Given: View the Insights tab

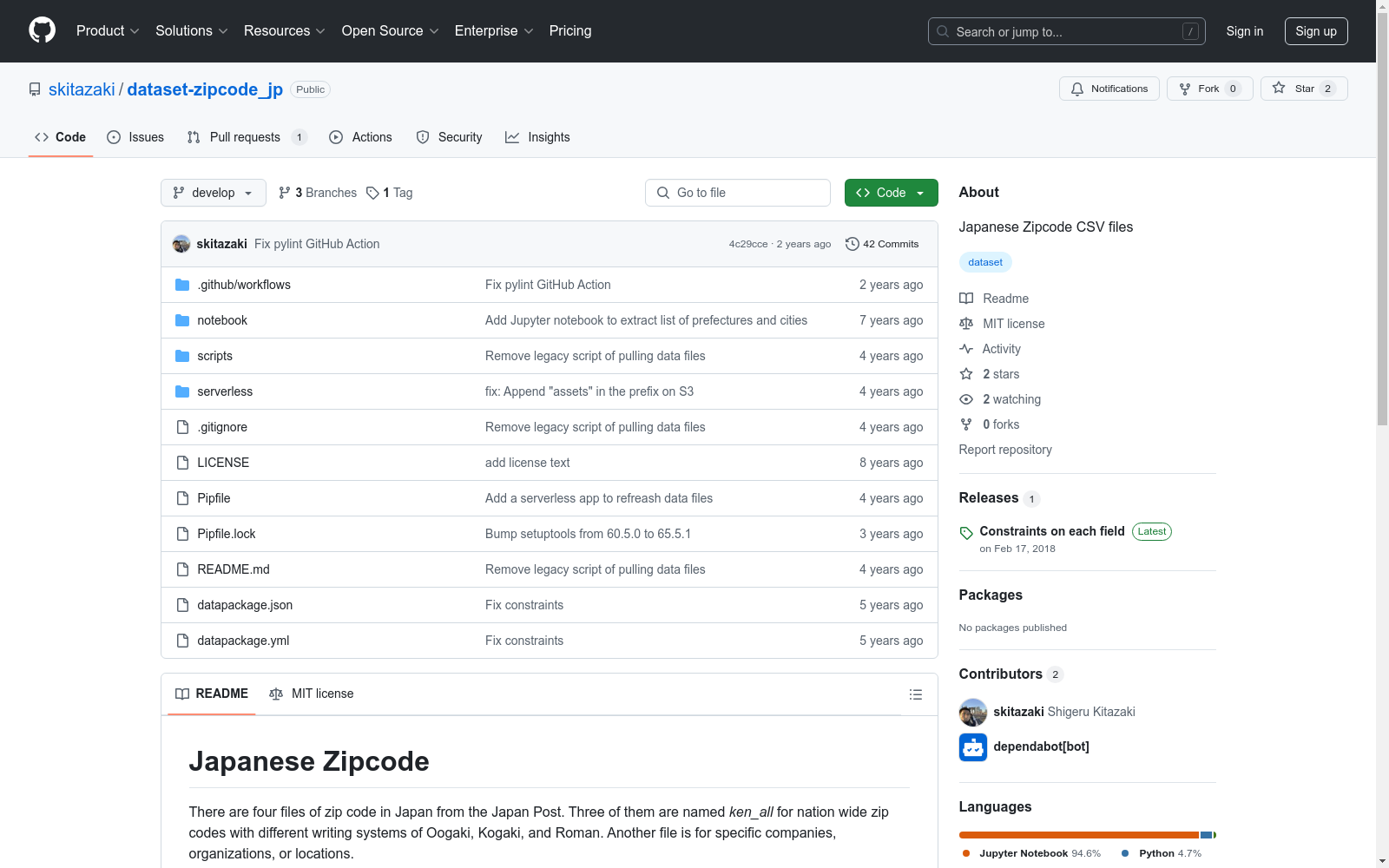Looking at the screenshot, I should (538, 137).
